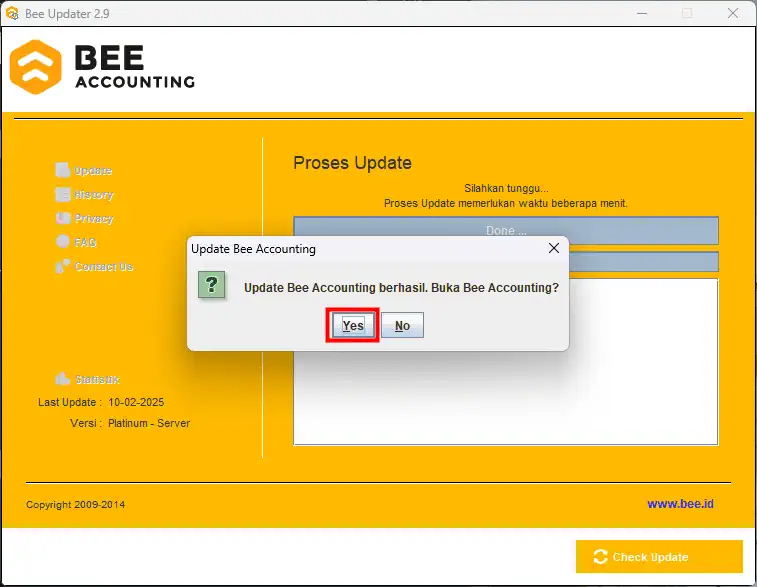The width and height of the screenshot is (757, 587).
Task: Click the Done progress bar
Action: click(506, 231)
